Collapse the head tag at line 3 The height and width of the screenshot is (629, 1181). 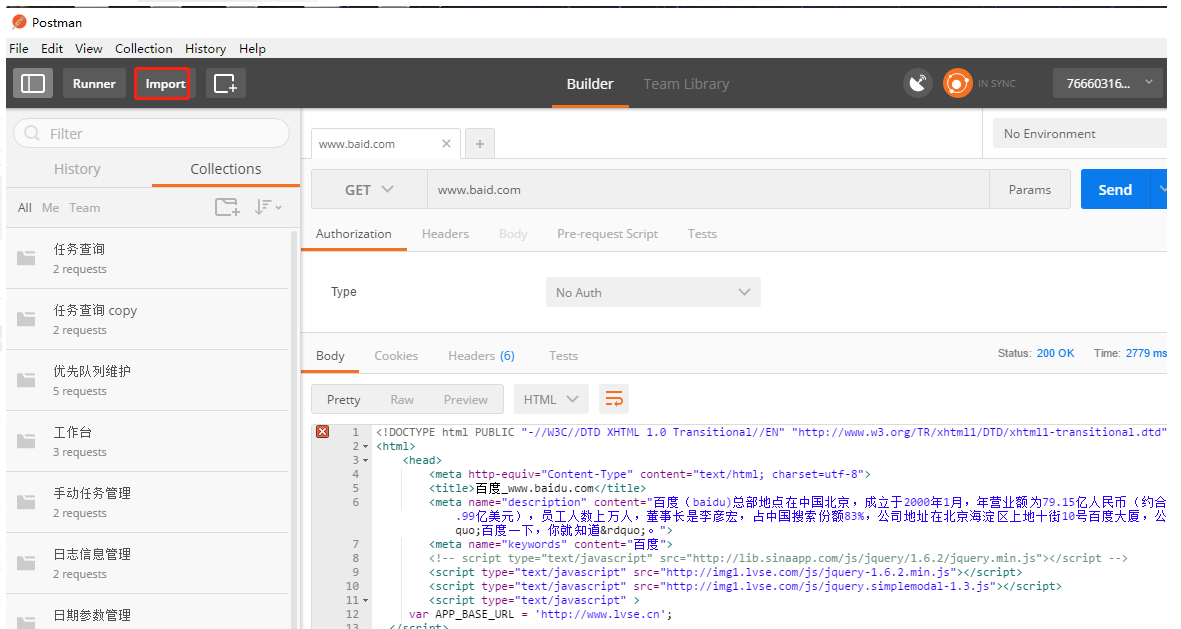[x=365, y=460]
